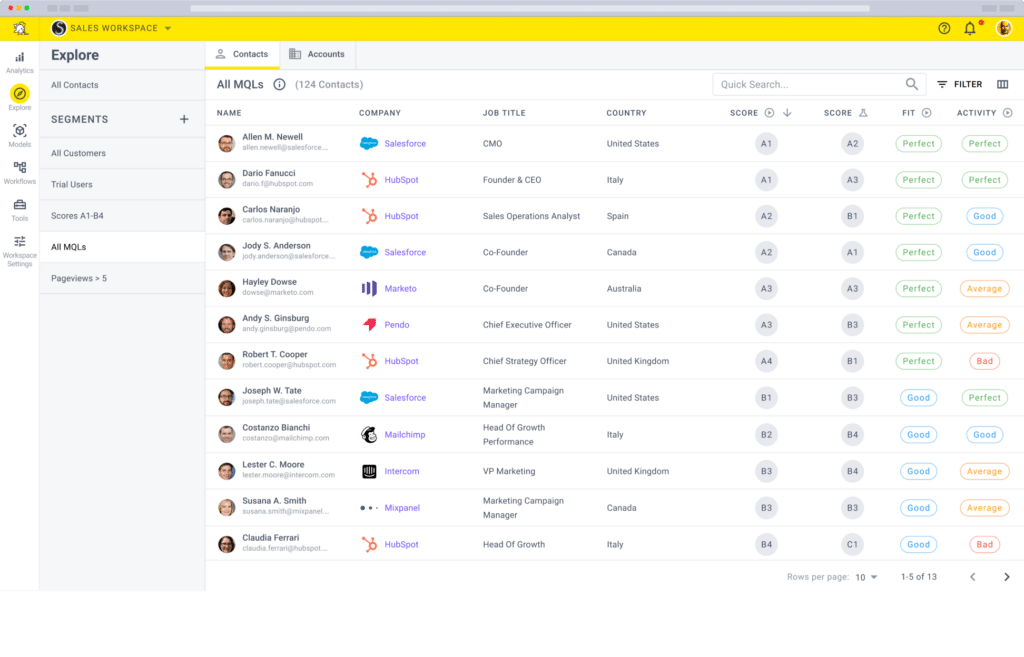Open the help question mark icon
The image size is (1024, 657).
pos(944,28)
